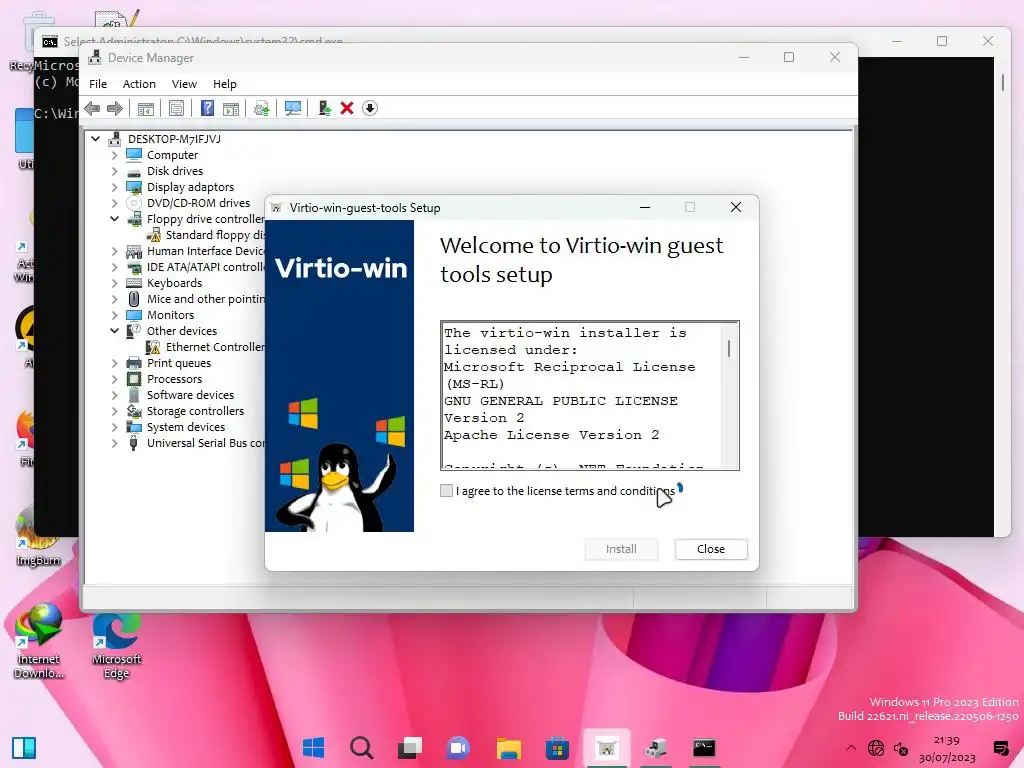
Task: Click the Update driver software toolbar icon
Action: tap(261, 108)
